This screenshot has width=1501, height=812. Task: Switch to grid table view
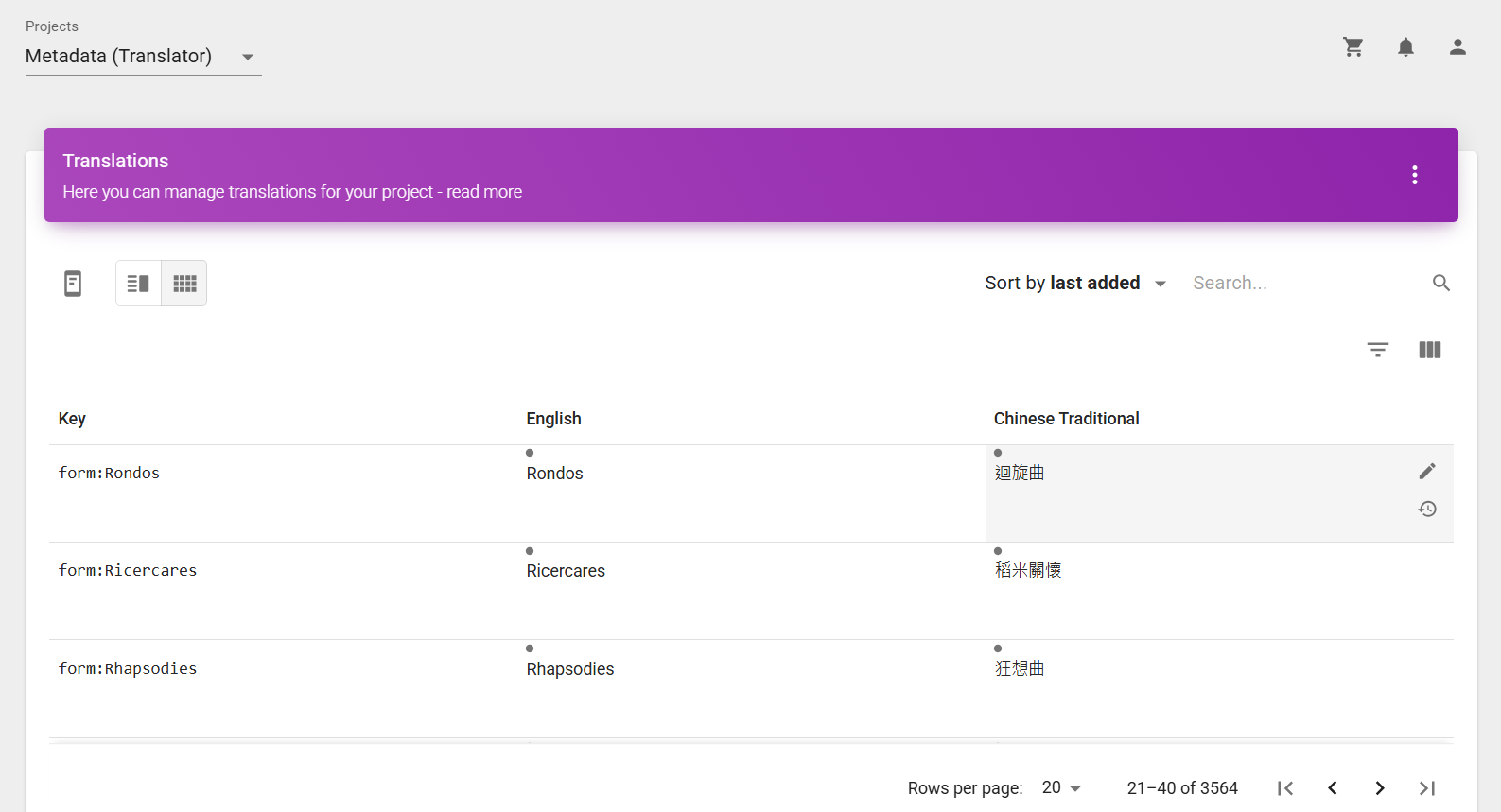pyautogui.click(x=184, y=284)
